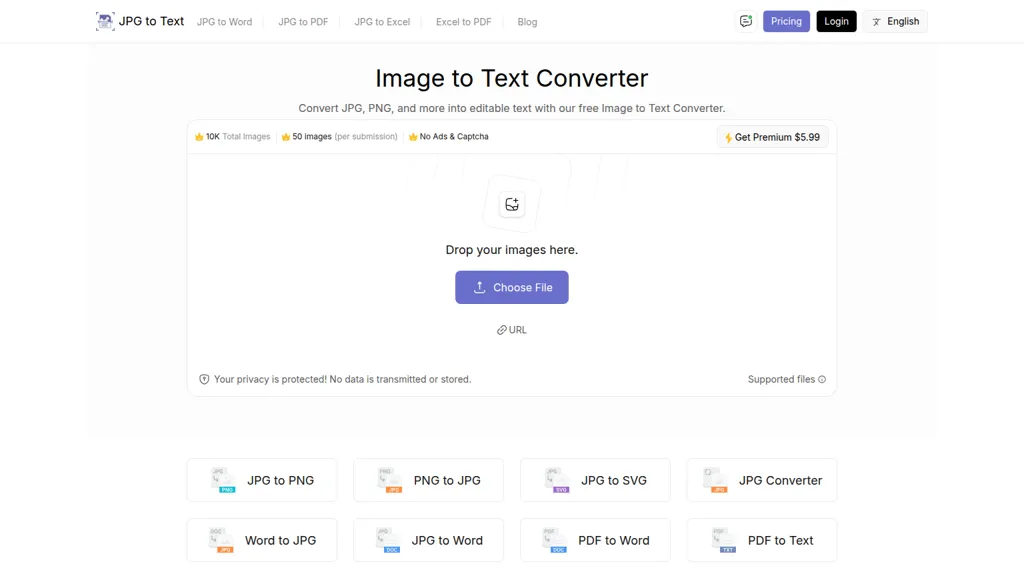Select Excel to PDF in the navigation
The image size is (1024, 576).
coord(464,22)
